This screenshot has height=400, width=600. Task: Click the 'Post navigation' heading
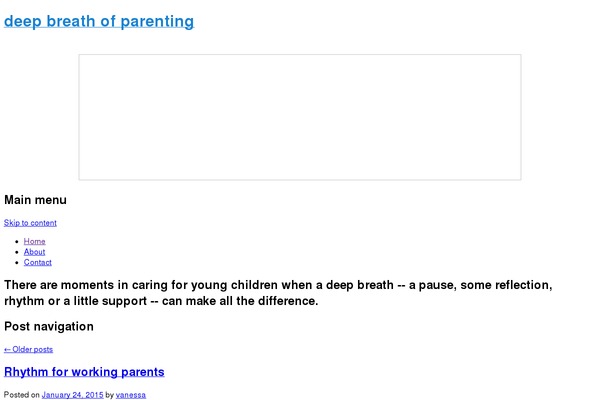(49, 326)
